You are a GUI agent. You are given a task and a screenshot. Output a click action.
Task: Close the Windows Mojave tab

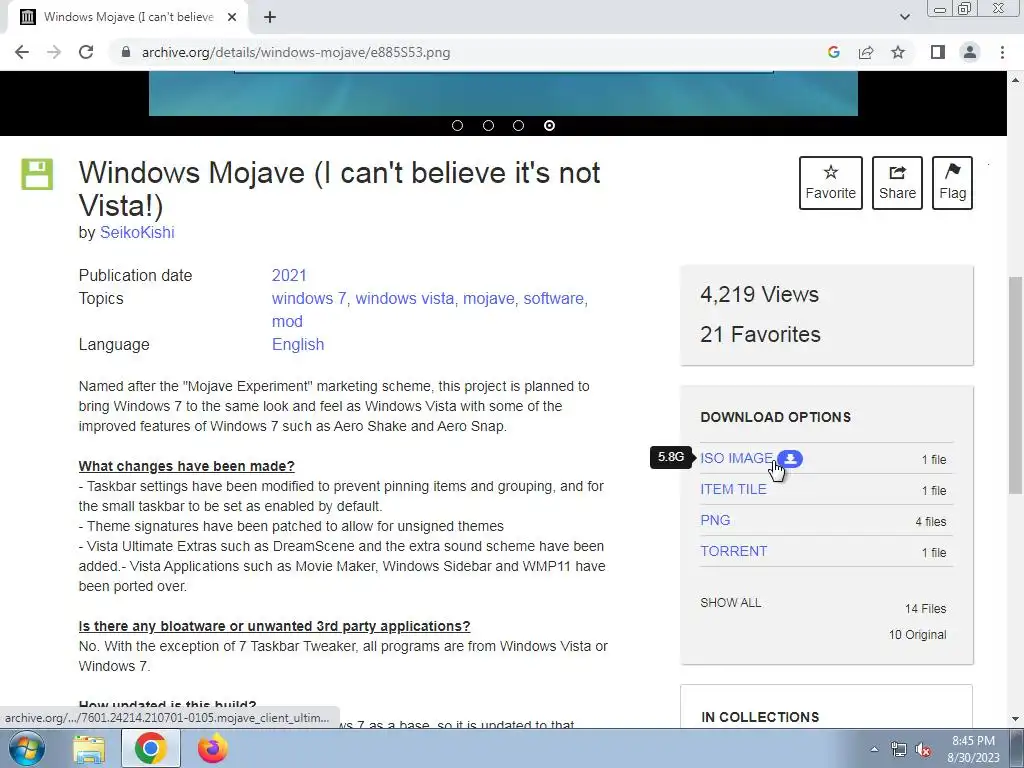coord(232,17)
